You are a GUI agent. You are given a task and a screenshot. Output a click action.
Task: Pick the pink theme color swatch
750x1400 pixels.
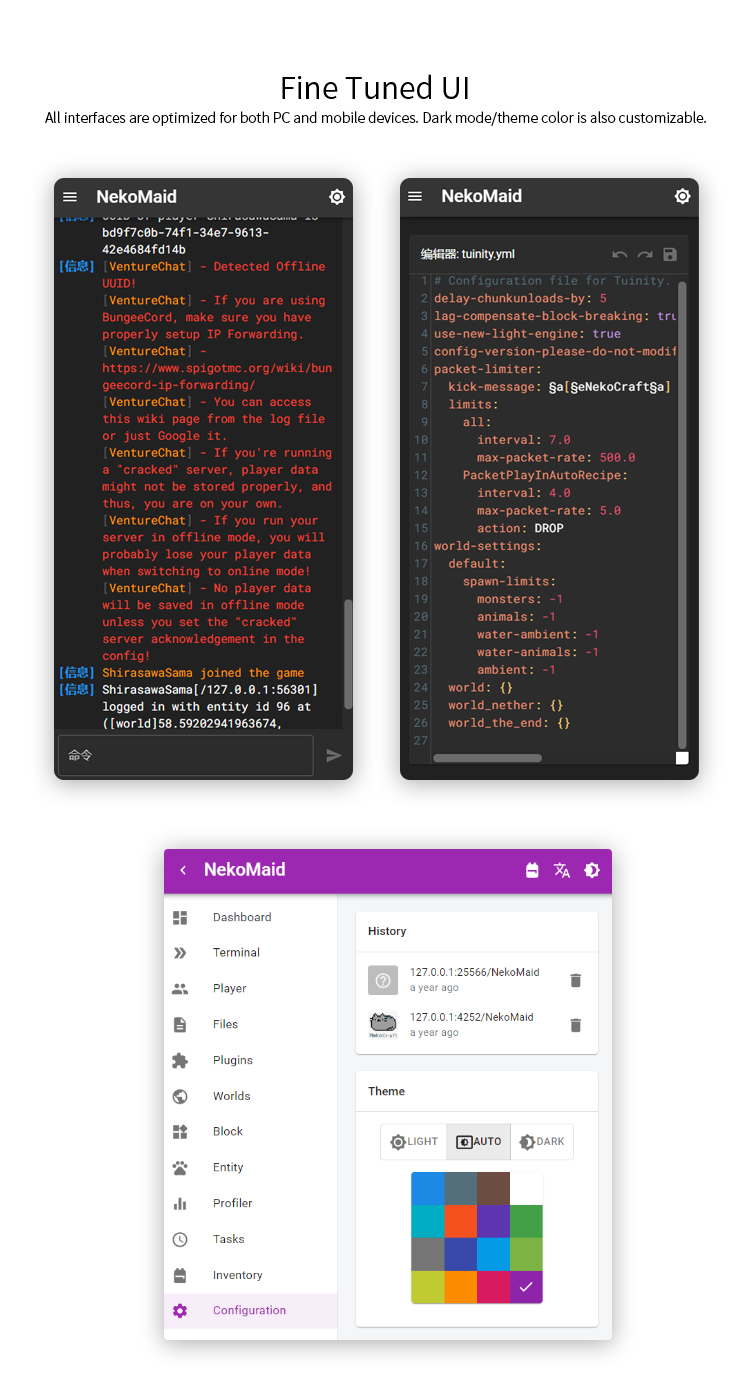pos(493,1287)
